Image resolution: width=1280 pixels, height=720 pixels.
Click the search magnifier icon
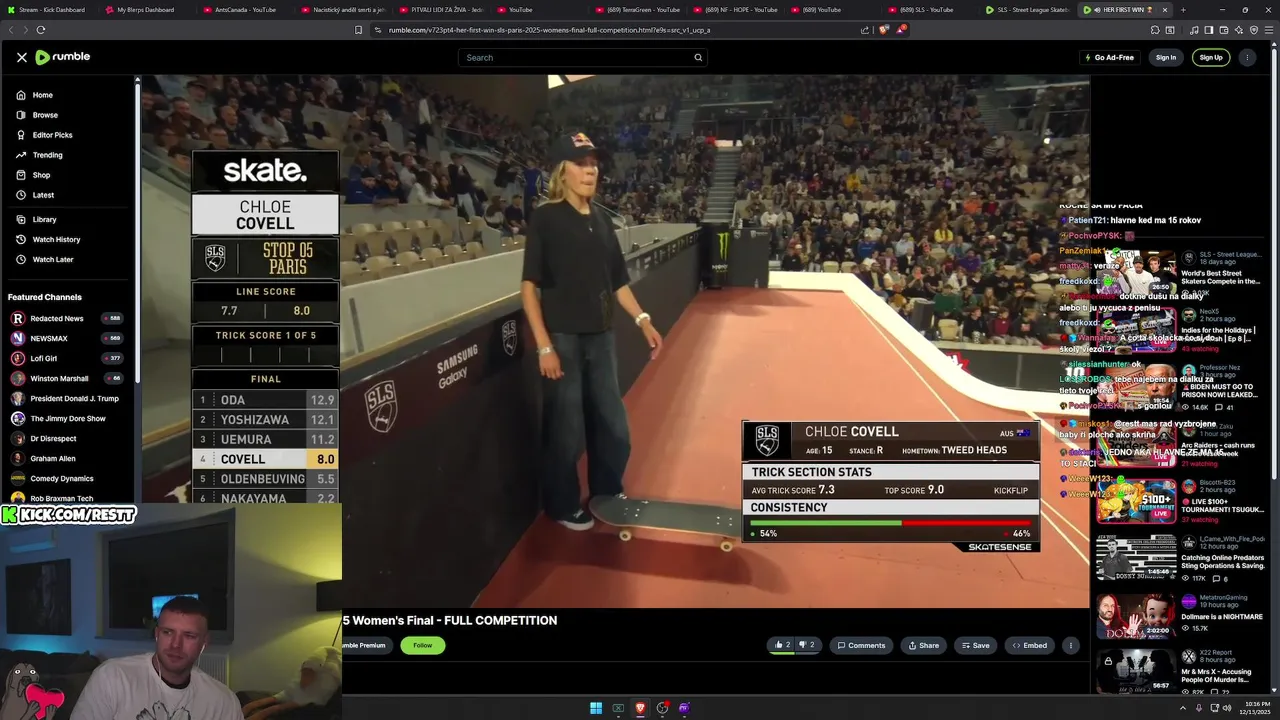tap(698, 57)
